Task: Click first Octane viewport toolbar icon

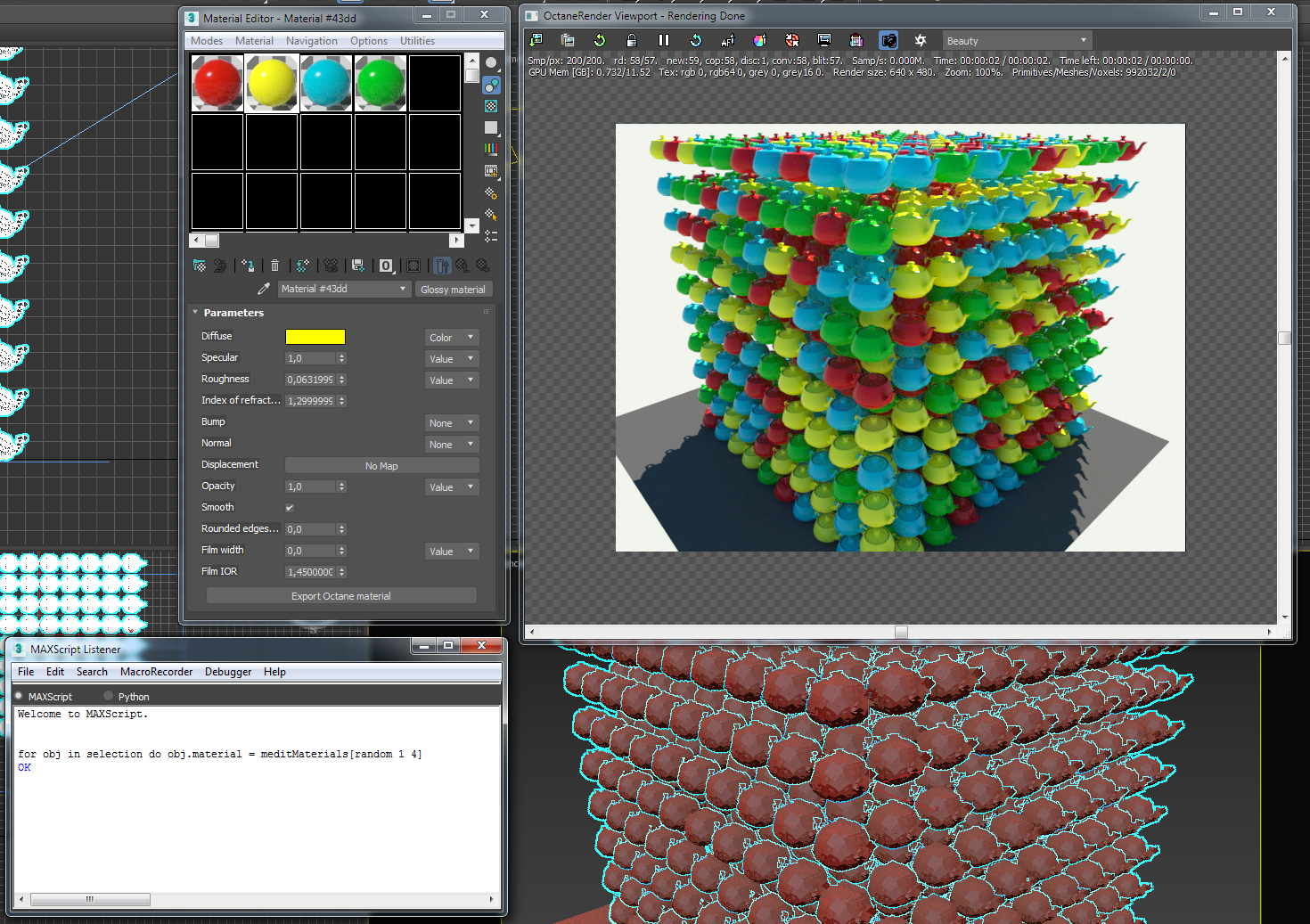Action: [536, 40]
